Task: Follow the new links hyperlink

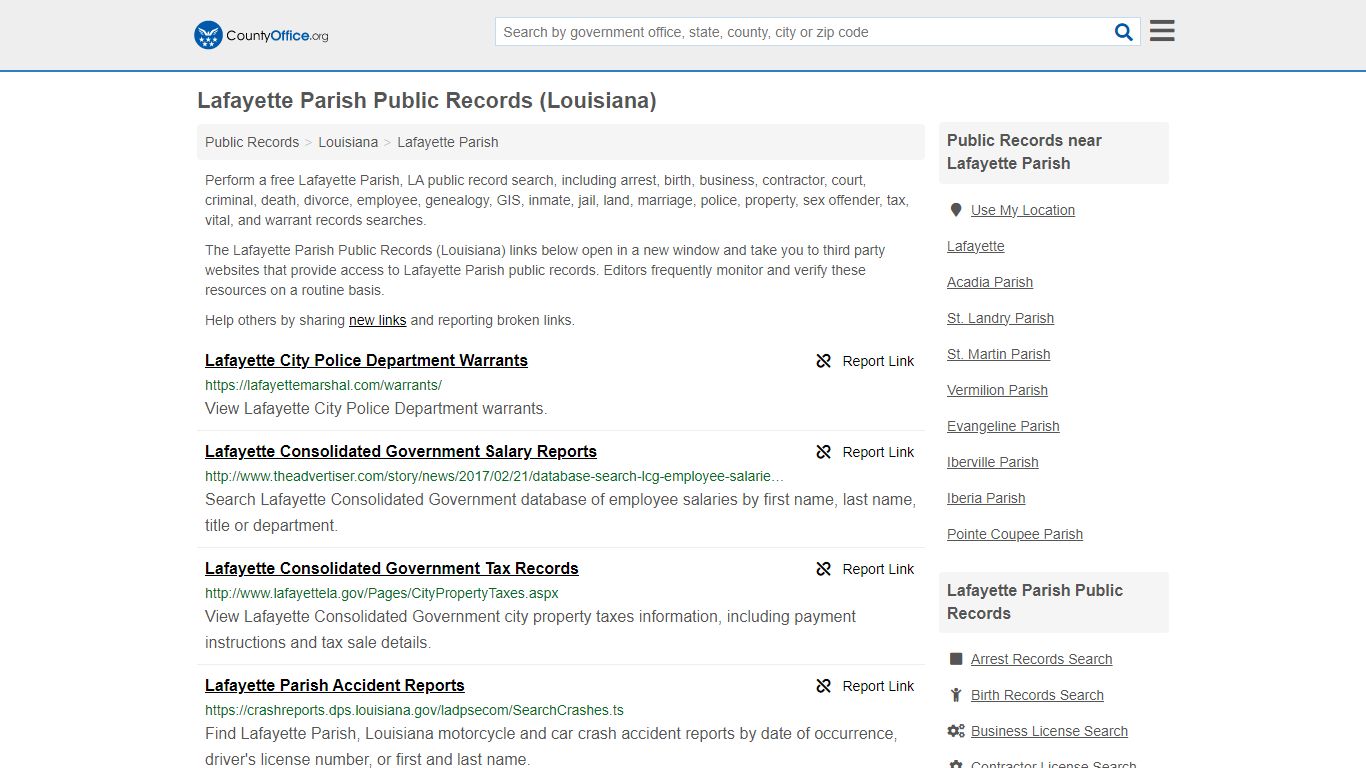Action: [x=377, y=320]
